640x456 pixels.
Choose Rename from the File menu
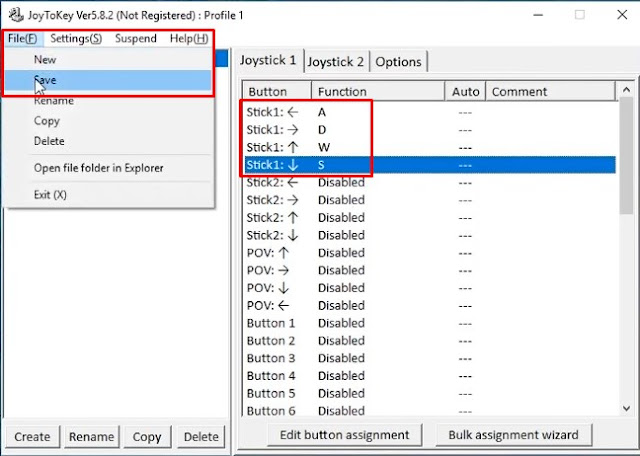(x=108, y=100)
